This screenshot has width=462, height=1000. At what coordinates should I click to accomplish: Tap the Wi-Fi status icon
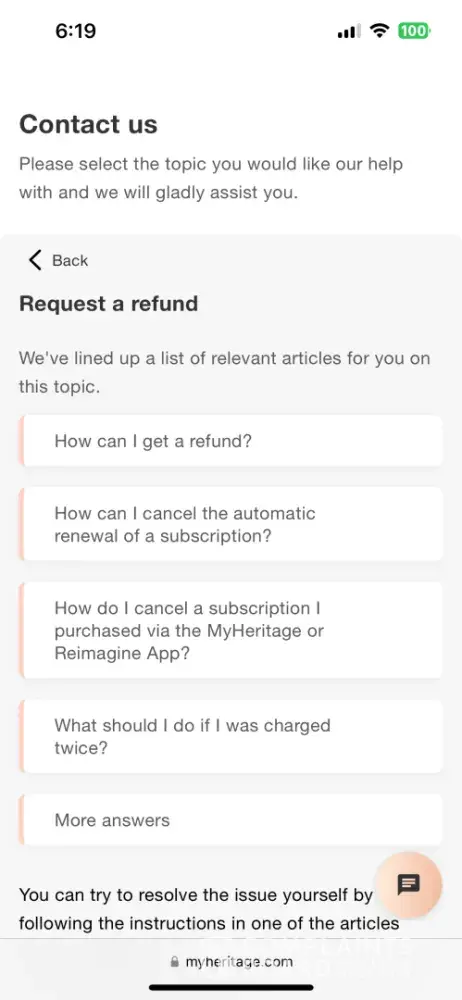coord(380,31)
